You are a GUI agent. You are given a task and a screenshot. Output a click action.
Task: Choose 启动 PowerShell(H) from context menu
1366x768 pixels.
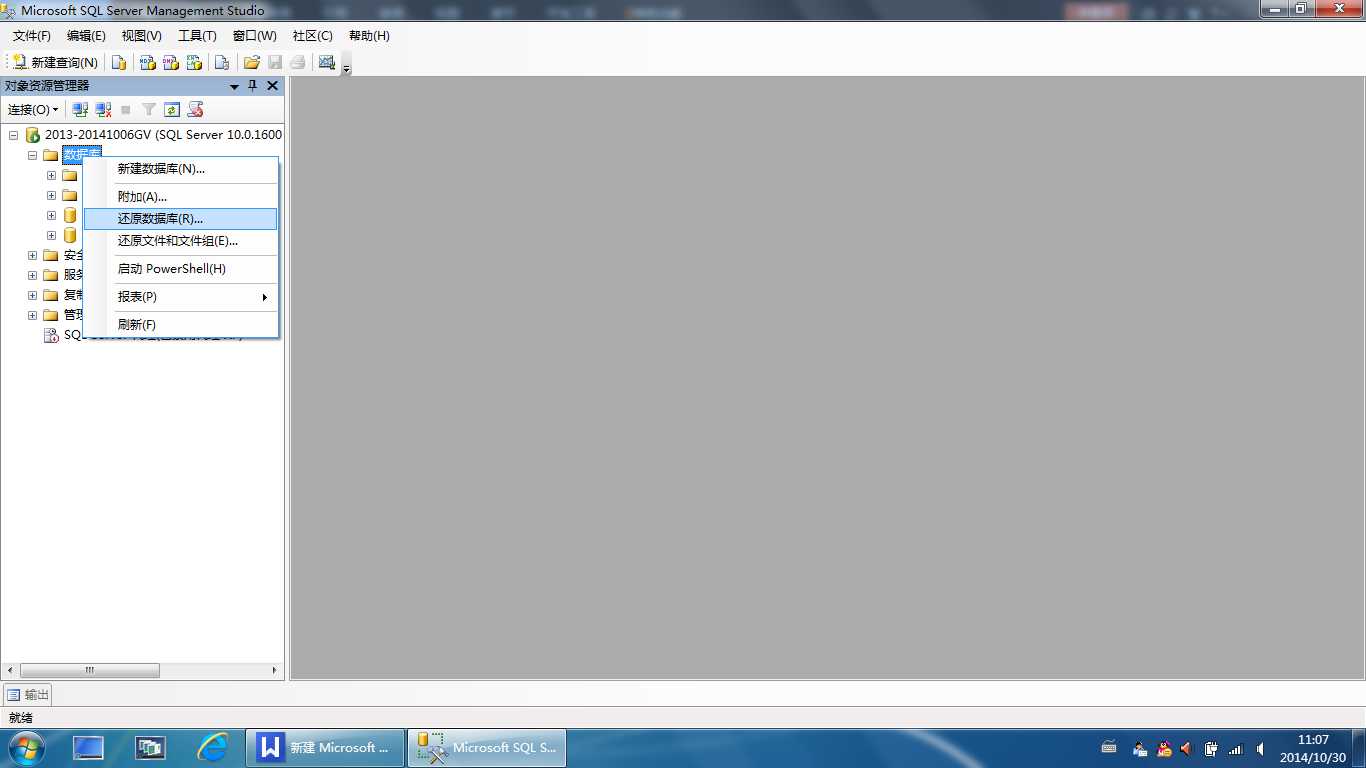180,269
